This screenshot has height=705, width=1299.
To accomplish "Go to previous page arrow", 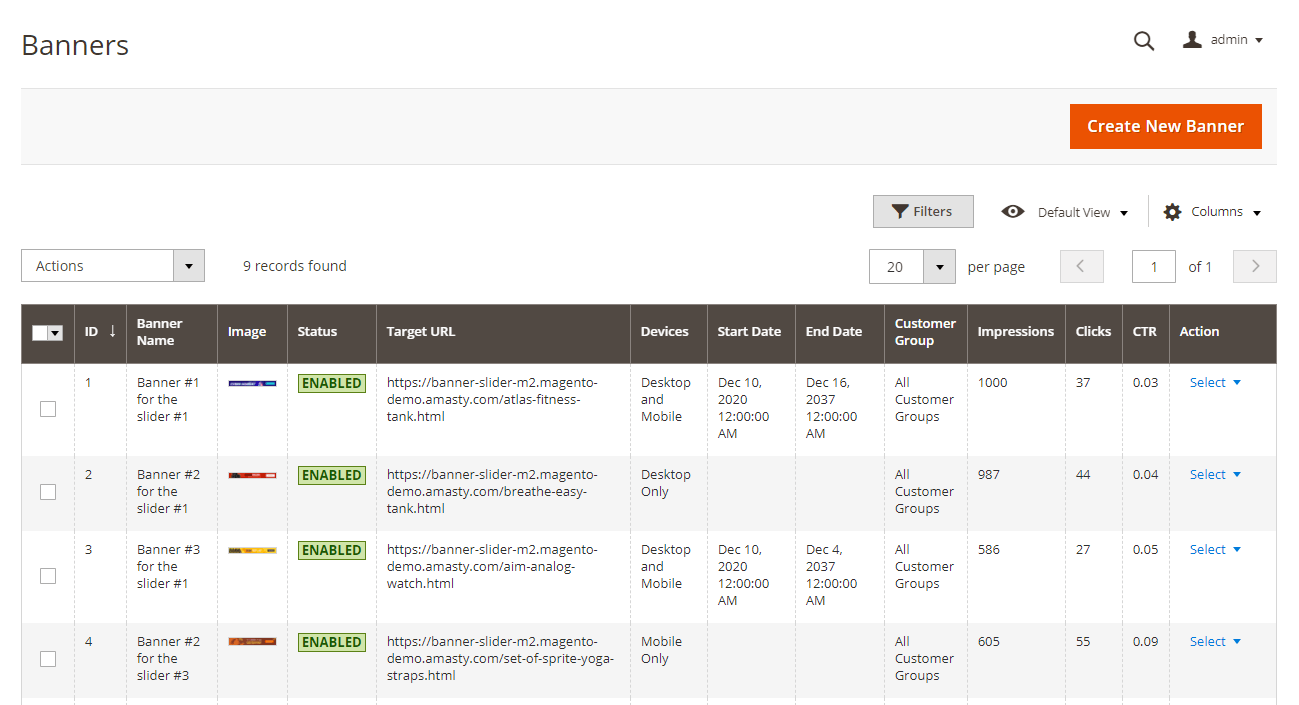I will coord(1081,267).
